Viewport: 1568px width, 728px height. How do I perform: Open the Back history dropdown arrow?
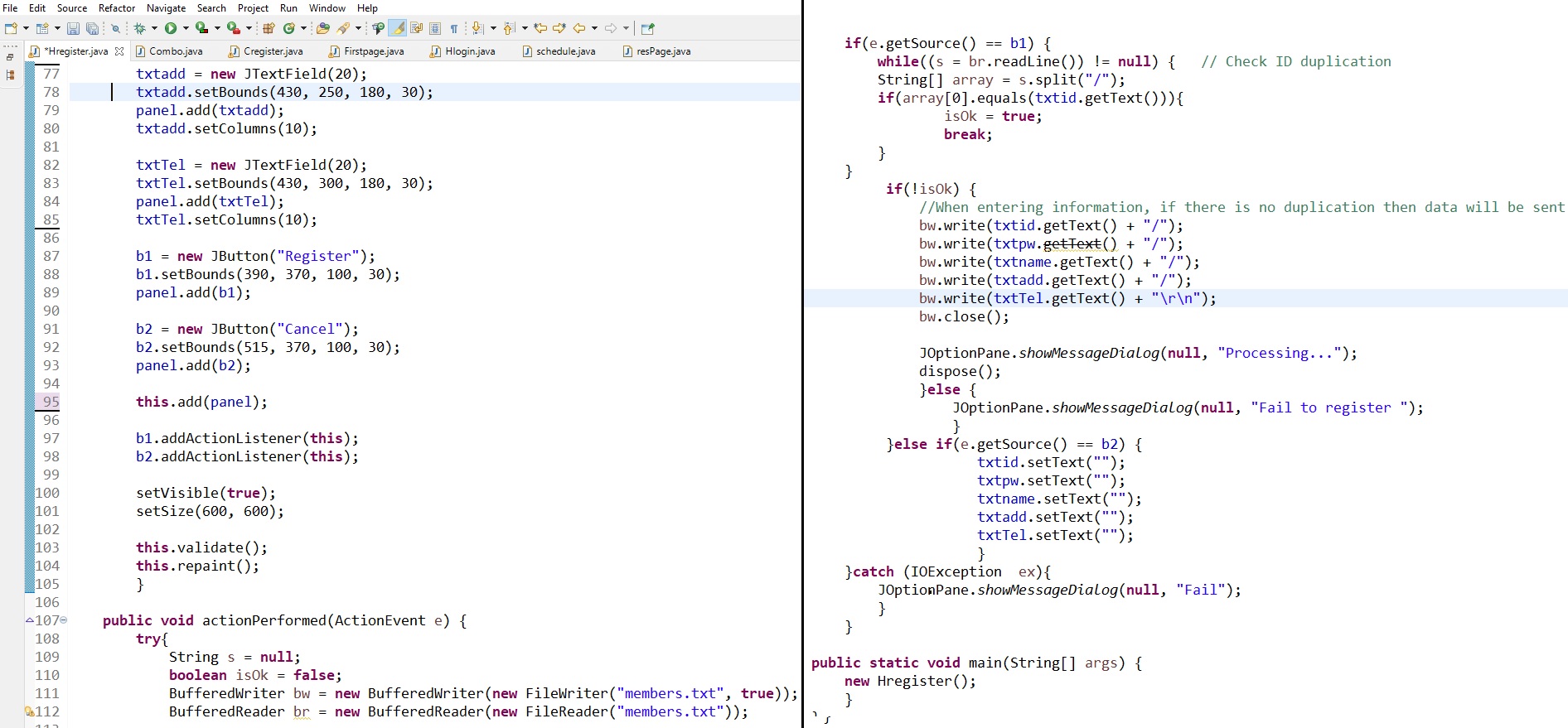[594, 28]
